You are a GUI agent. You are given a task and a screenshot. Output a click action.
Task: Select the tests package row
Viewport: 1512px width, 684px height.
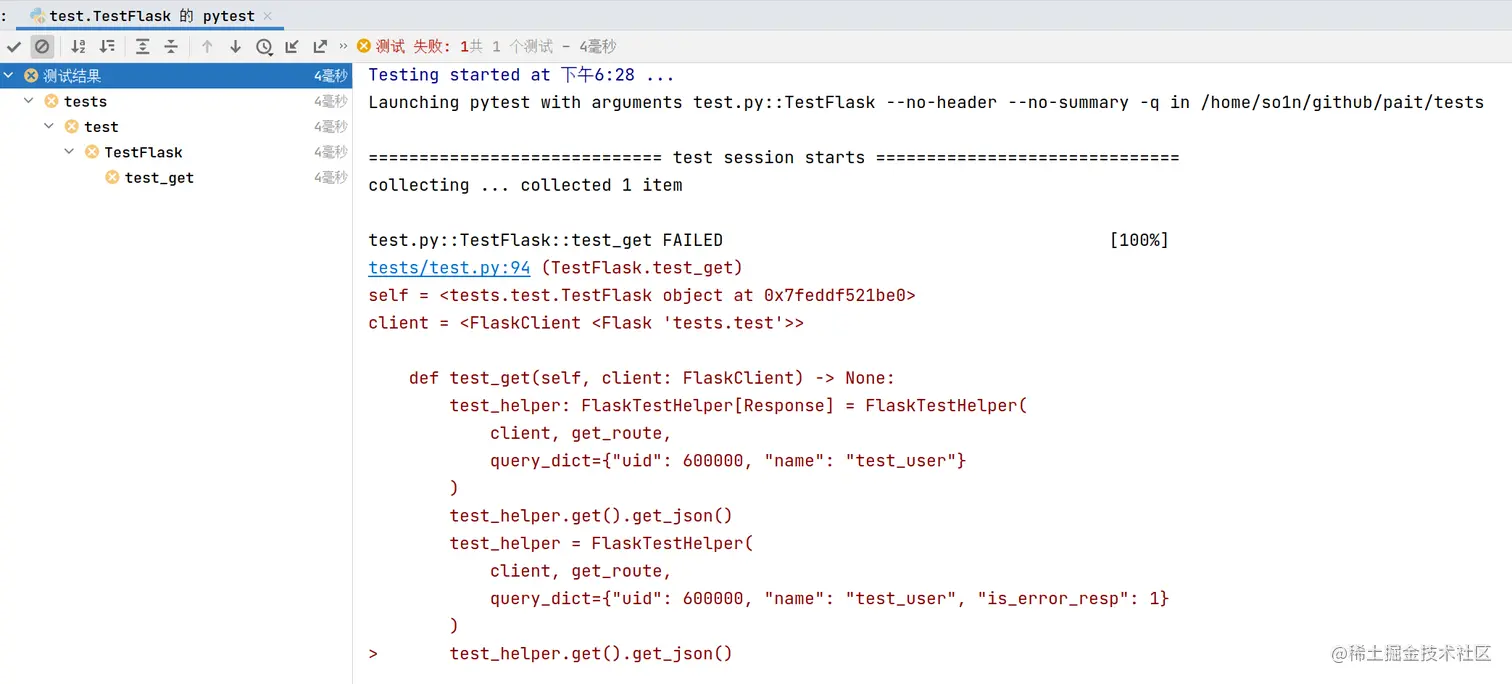point(176,101)
